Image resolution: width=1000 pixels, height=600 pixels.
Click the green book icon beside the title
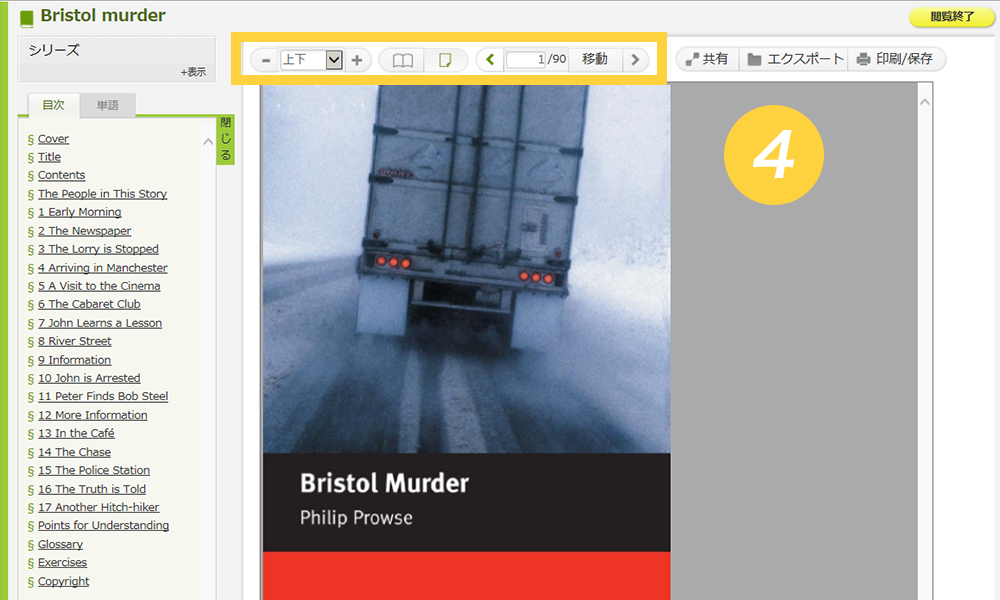coord(26,18)
